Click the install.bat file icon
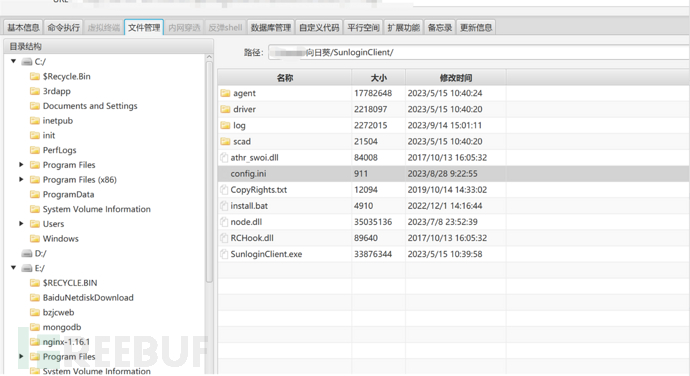 (x=224, y=206)
